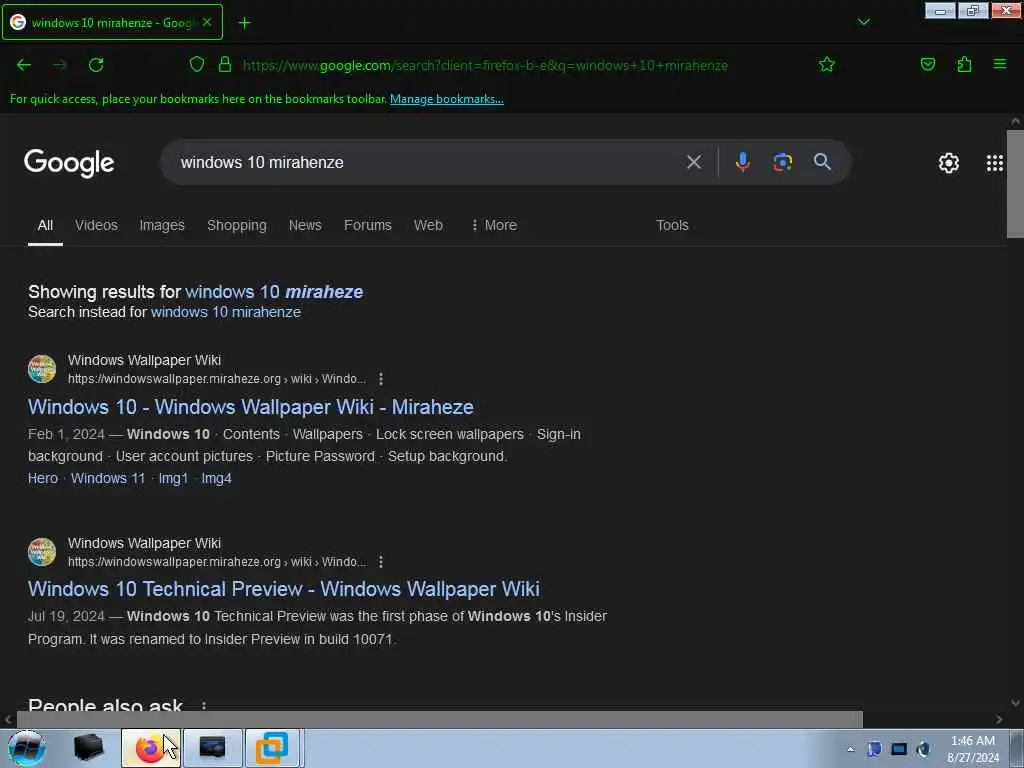
Task: Search by image with the Google Lens icon
Action: coord(782,162)
